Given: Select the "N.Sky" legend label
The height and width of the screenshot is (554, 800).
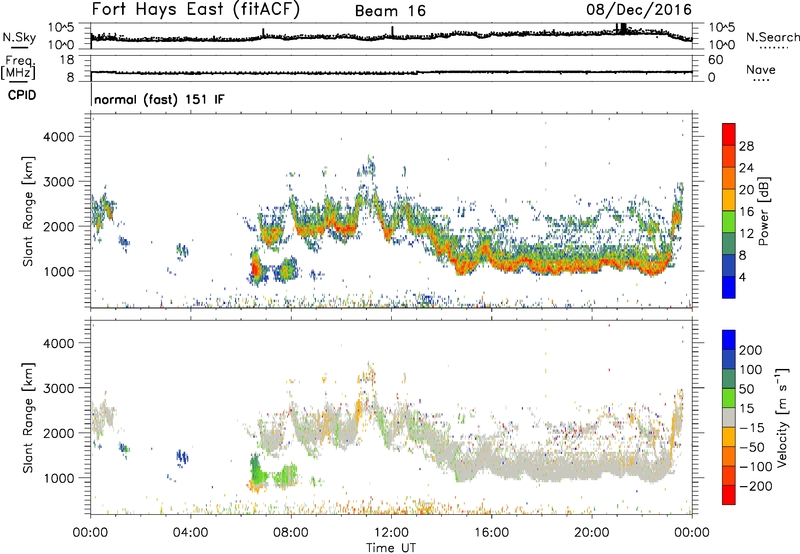Looking at the screenshot, I should click(19, 37).
